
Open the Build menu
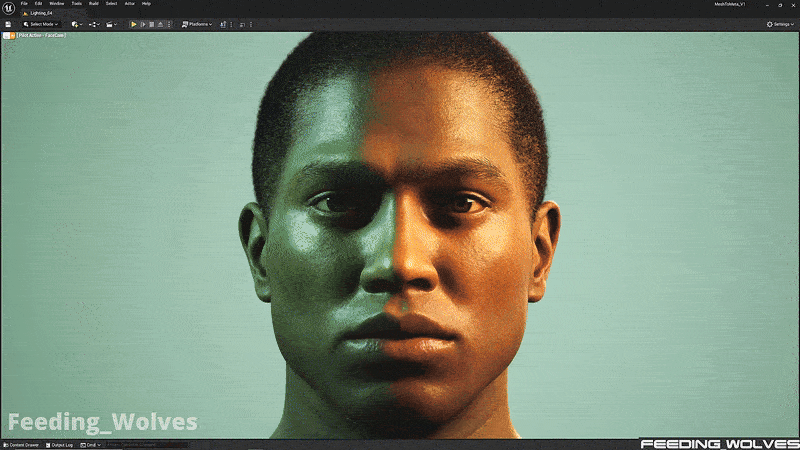pos(94,4)
